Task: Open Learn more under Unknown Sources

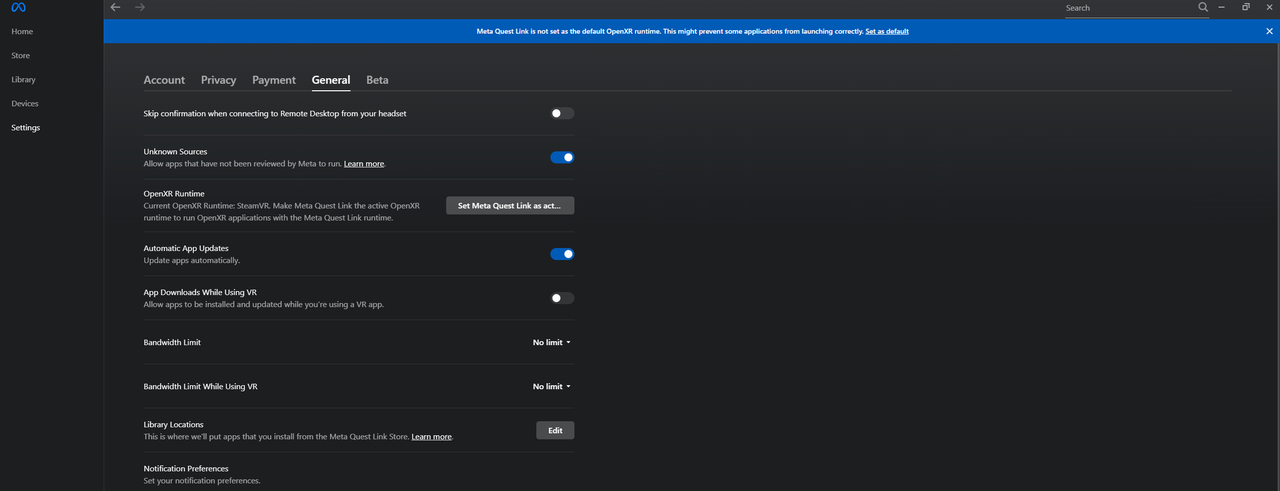Action: pyautogui.click(x=364, y=163)
